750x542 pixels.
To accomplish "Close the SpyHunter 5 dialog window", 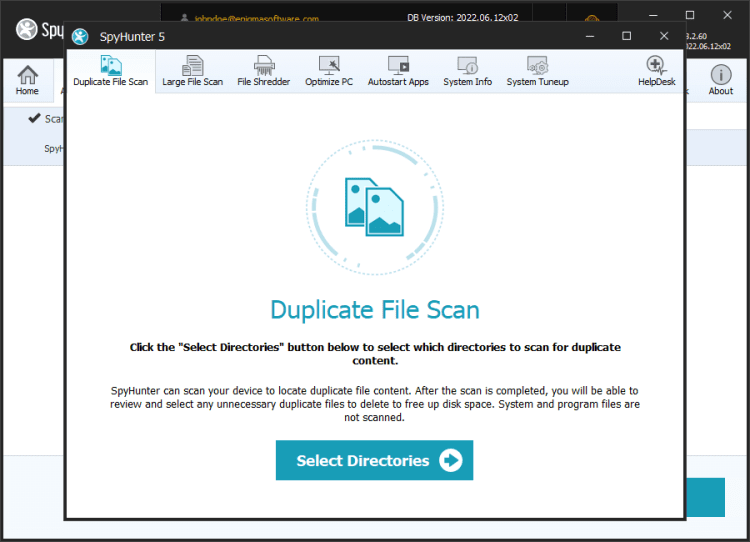I will (664, 36).
